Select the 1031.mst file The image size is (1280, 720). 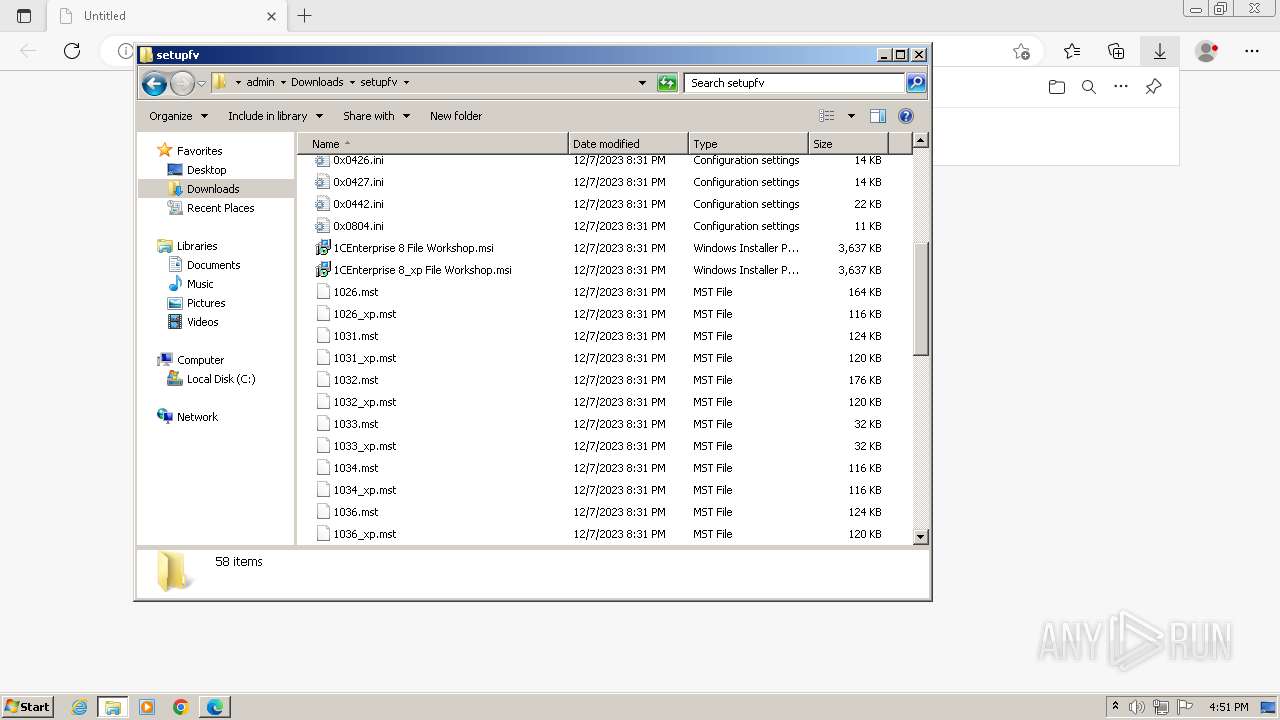click(355, 336)
